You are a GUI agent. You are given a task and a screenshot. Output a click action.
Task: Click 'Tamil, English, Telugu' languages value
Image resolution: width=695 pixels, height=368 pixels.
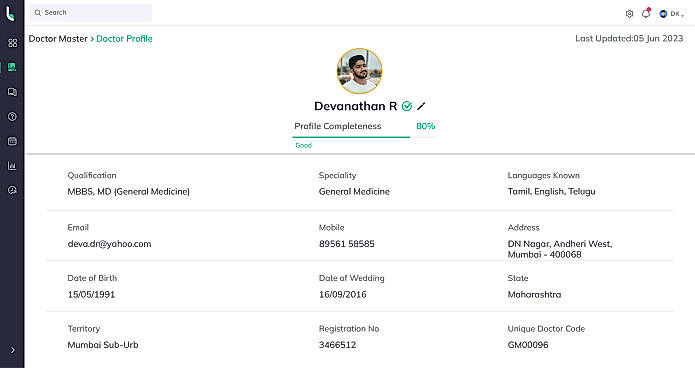pyautogui.click(x=551, y=192)
